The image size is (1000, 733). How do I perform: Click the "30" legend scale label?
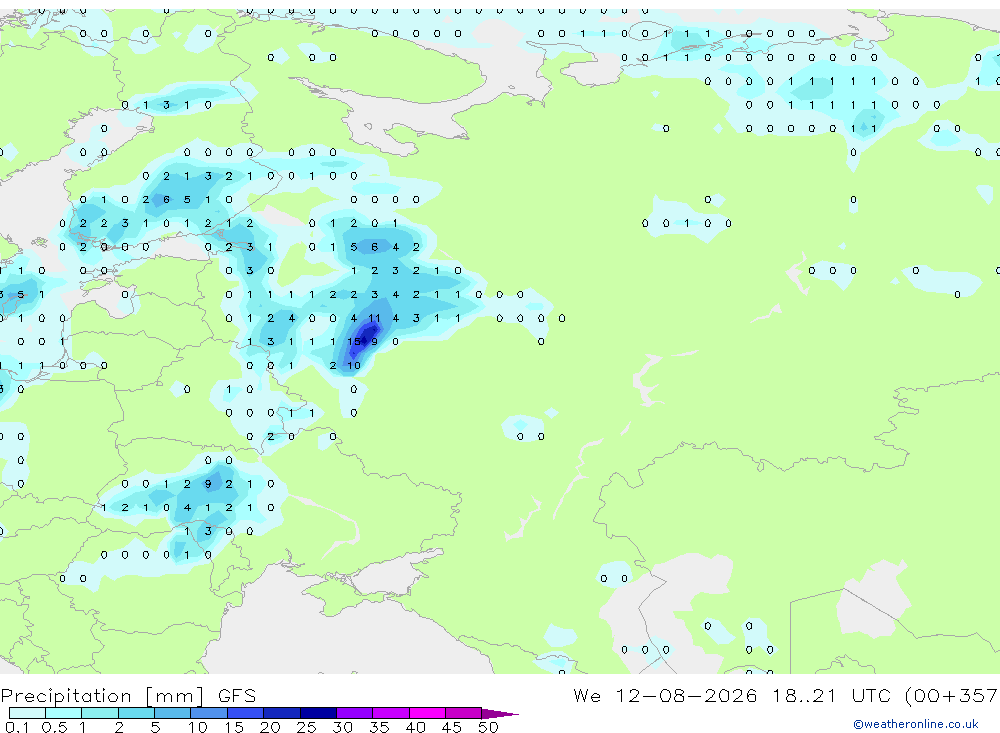click(342, 727)
